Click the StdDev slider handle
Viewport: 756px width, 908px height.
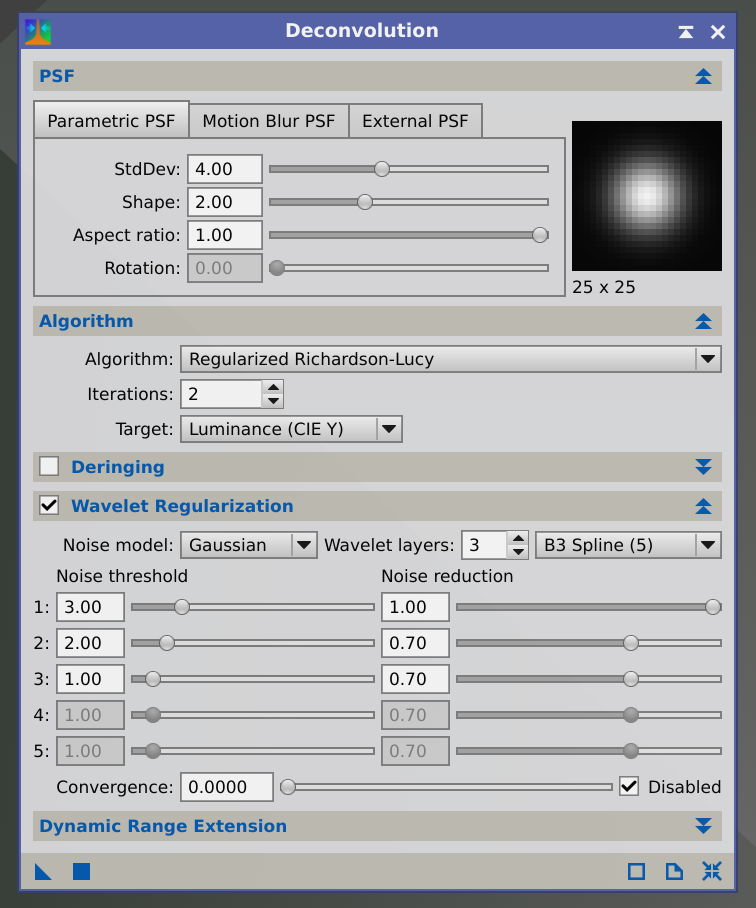click(x=381, y=169)
